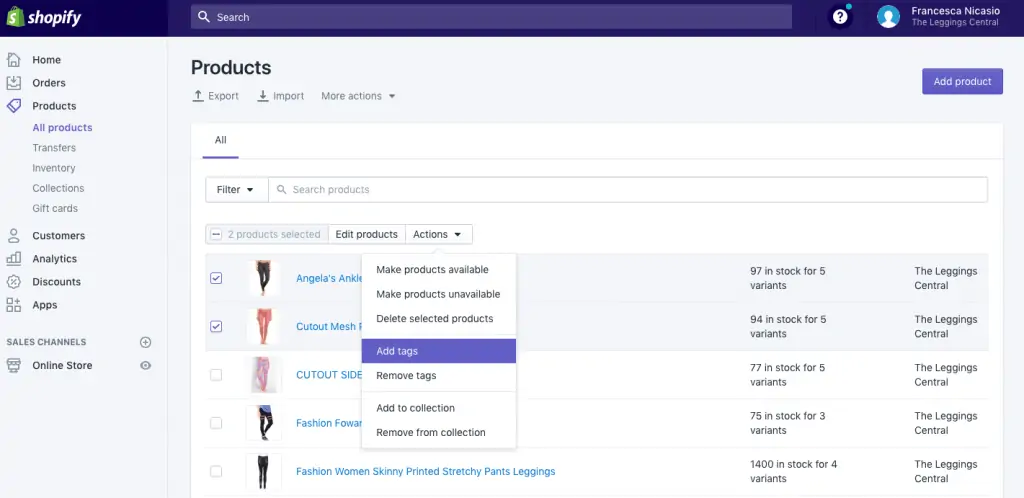Open Angela's Ankle product link

click(x=329, y=278)
